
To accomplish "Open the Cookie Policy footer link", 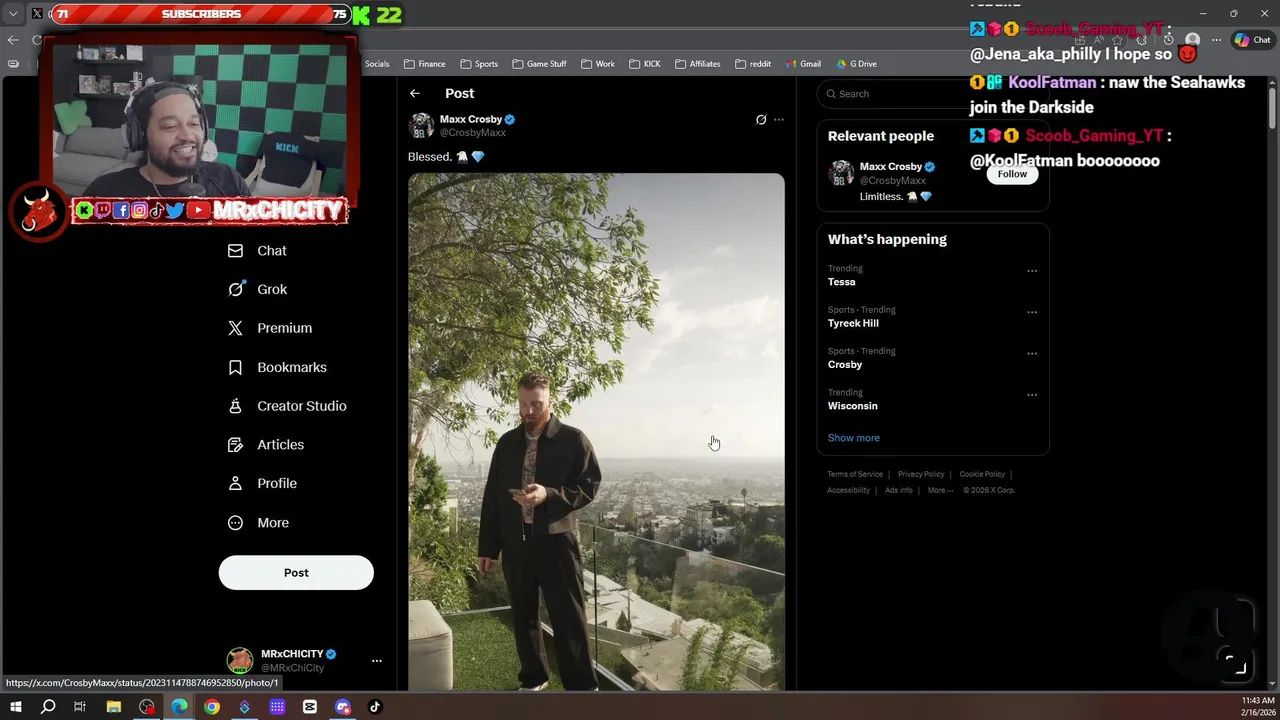I will click(x=982, y=474).
